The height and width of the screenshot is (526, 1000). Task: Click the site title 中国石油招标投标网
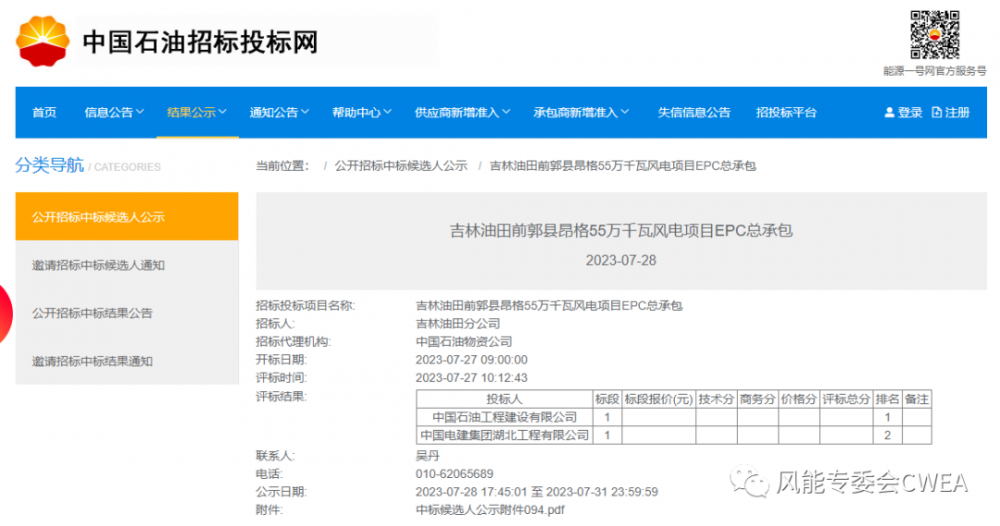pos(200,42)
